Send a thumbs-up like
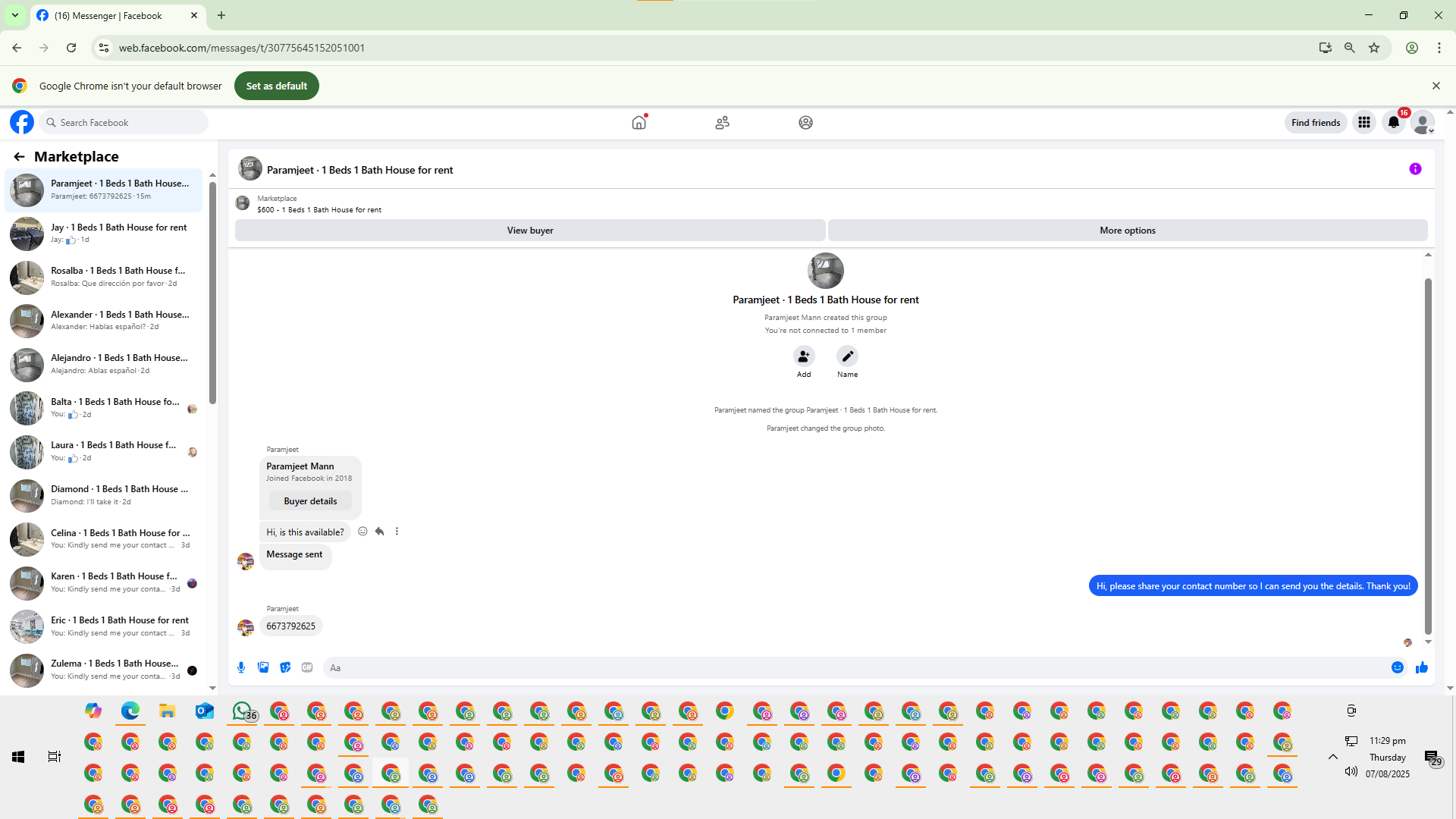Viewport: 1456px width, 819px height. point(1421,667)
